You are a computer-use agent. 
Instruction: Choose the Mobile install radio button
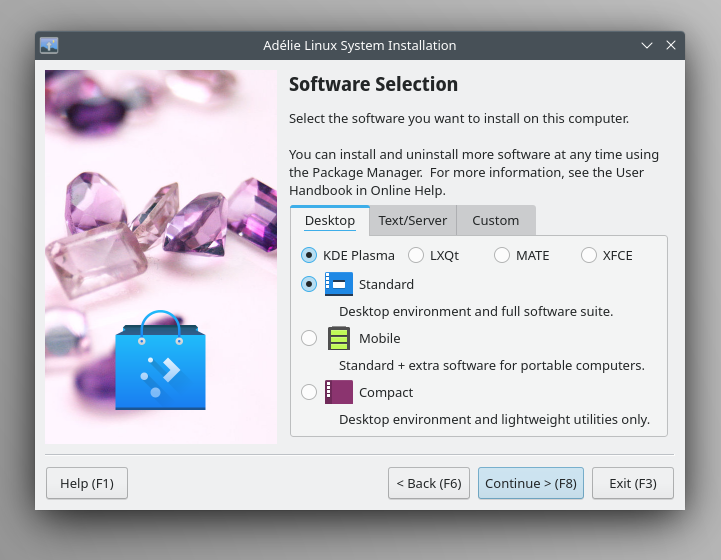(309, 338)
